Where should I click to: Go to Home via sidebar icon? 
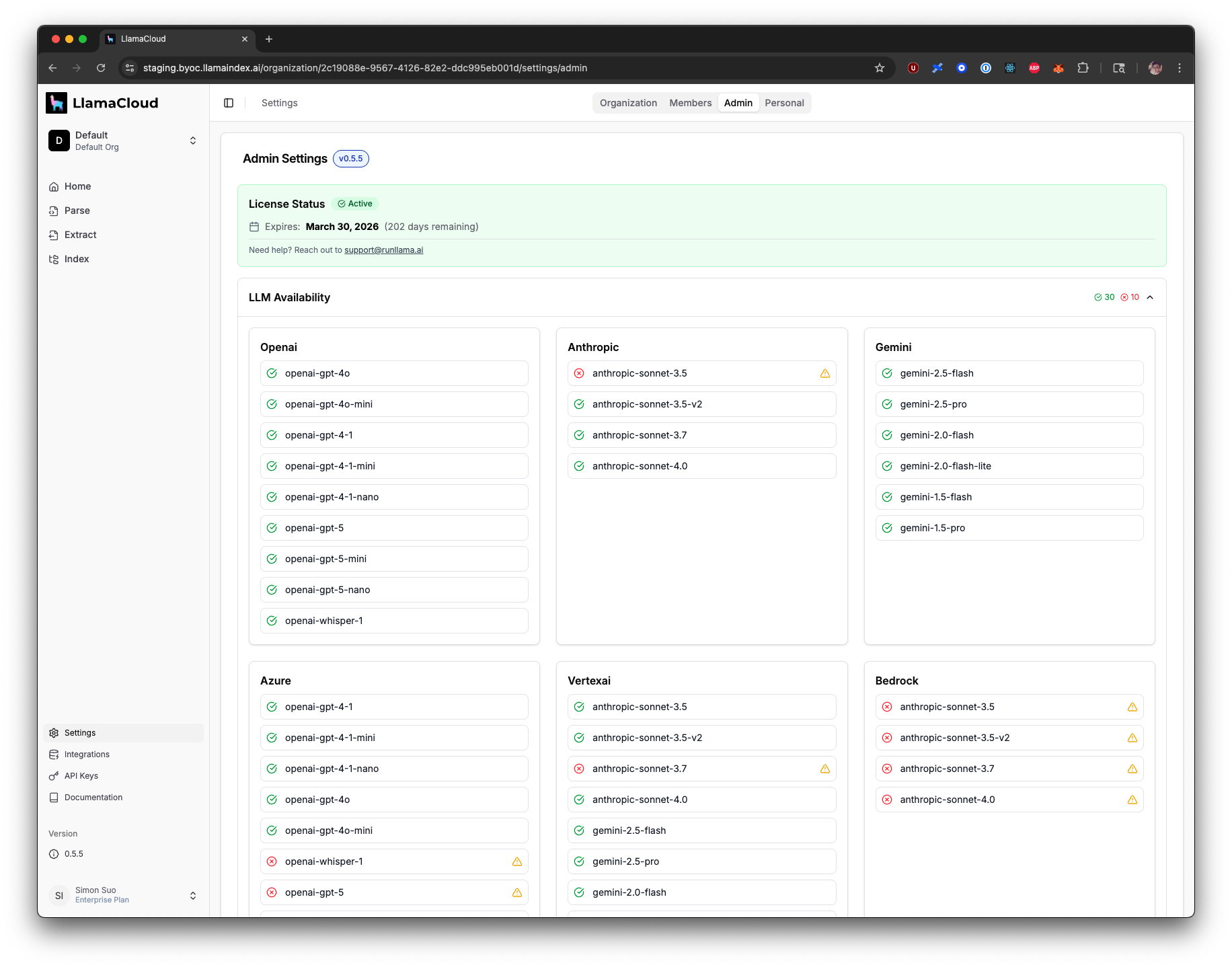point(54,186)
